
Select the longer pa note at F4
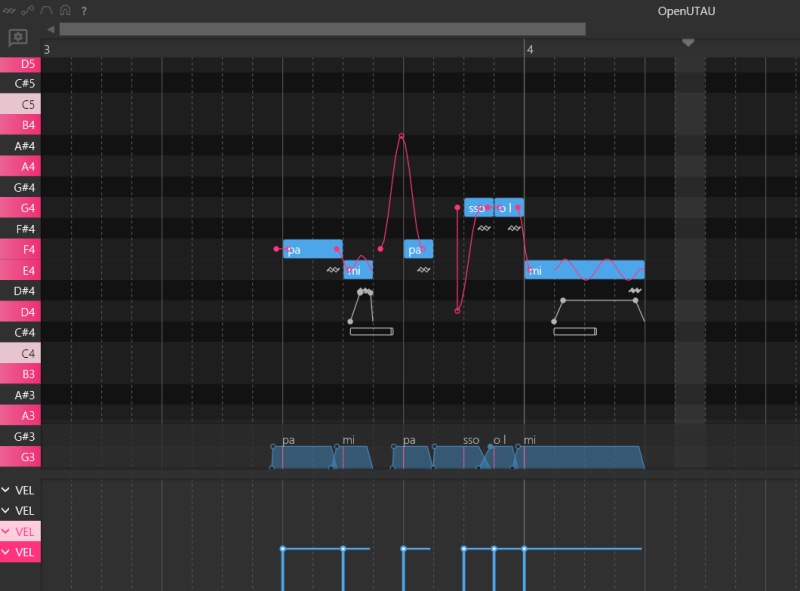tap(313, 249)
